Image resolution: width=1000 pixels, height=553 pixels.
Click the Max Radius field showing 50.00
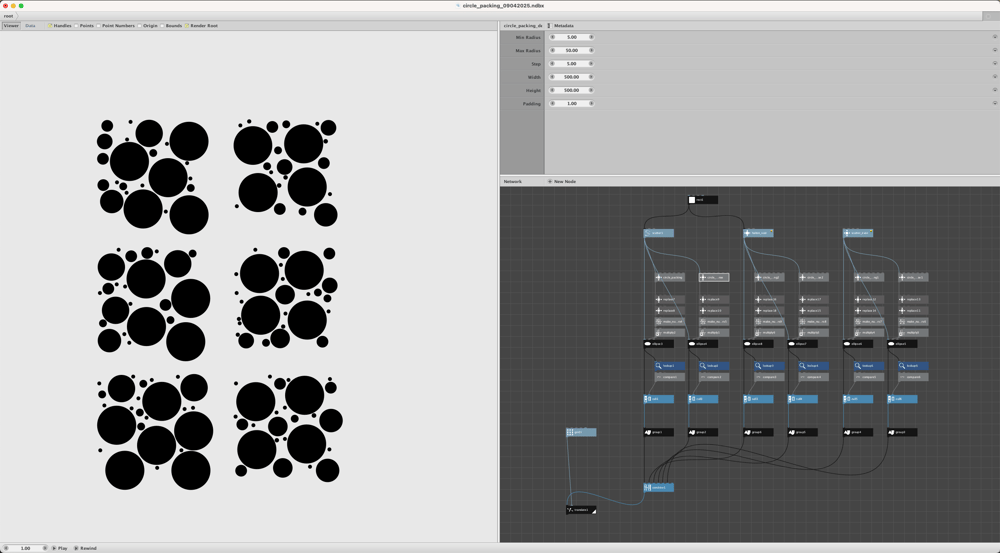(x=571, y=50)
